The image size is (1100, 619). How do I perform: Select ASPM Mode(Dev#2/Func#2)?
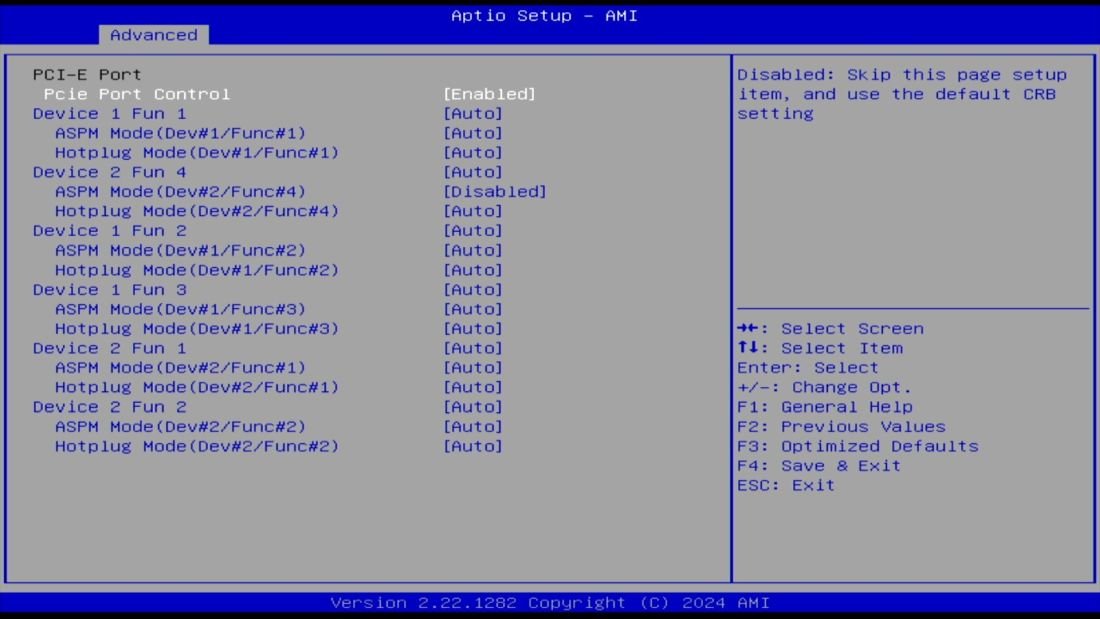(x=180, y=427)
